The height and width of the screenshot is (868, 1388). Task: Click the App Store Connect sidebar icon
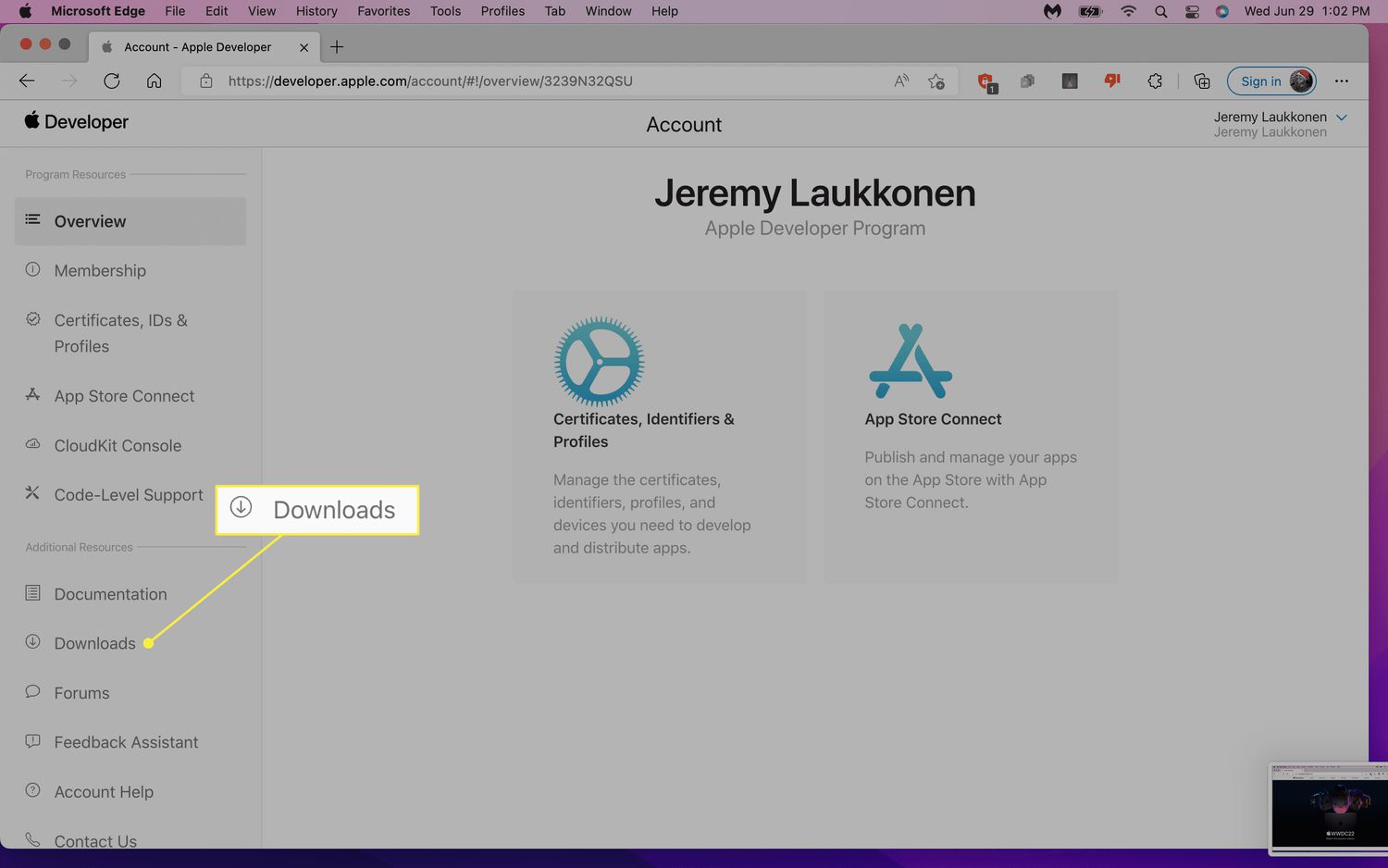pos(32,394)
